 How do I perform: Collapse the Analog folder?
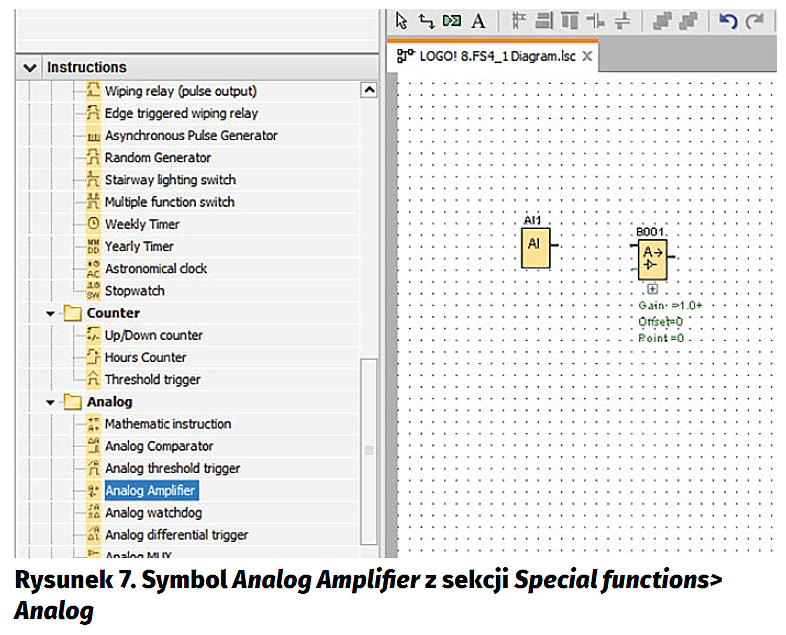[50, 402]
